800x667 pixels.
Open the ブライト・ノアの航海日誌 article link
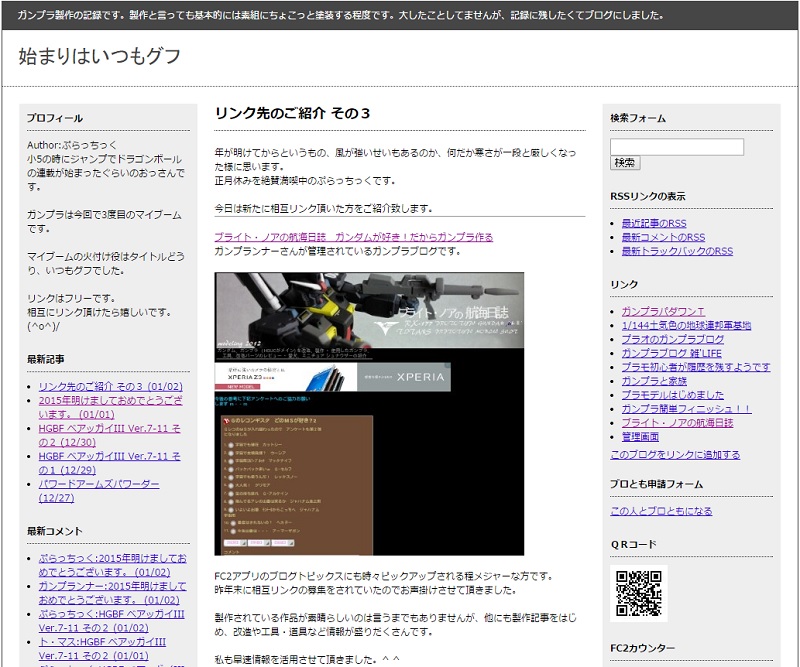point(354,237)
